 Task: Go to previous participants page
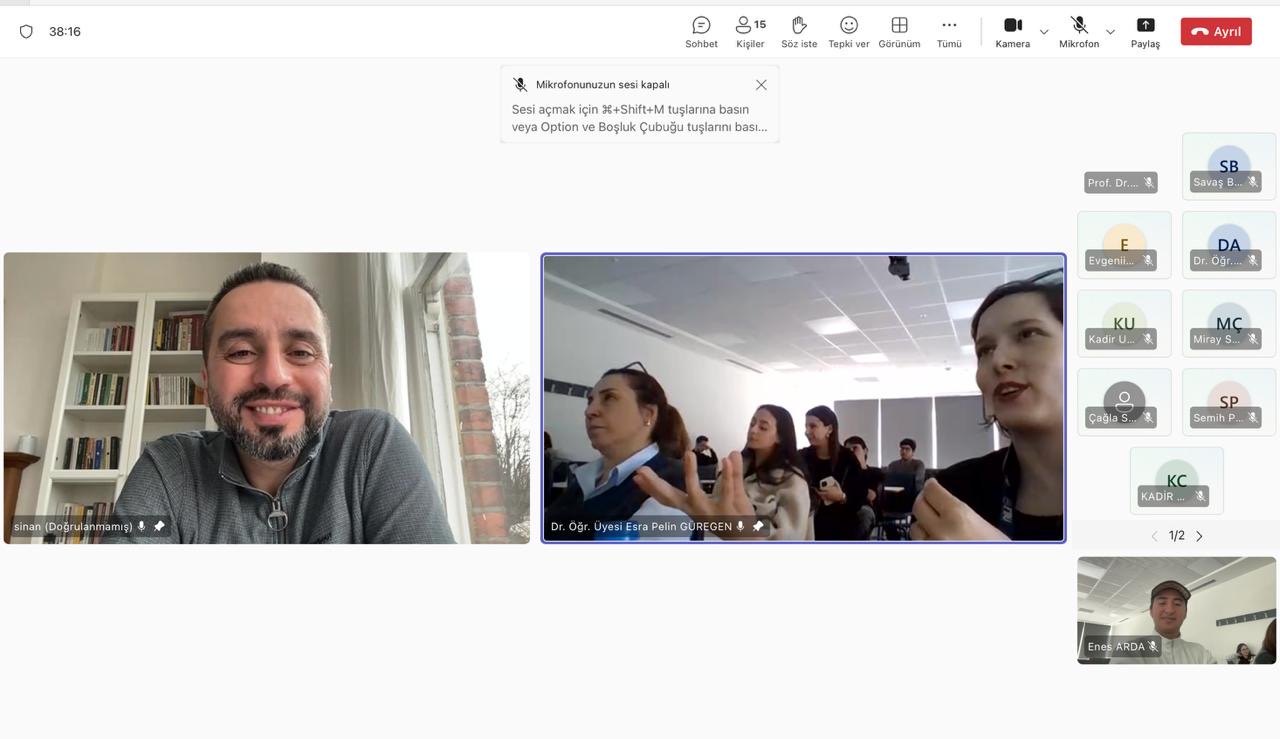[1154, 536]
